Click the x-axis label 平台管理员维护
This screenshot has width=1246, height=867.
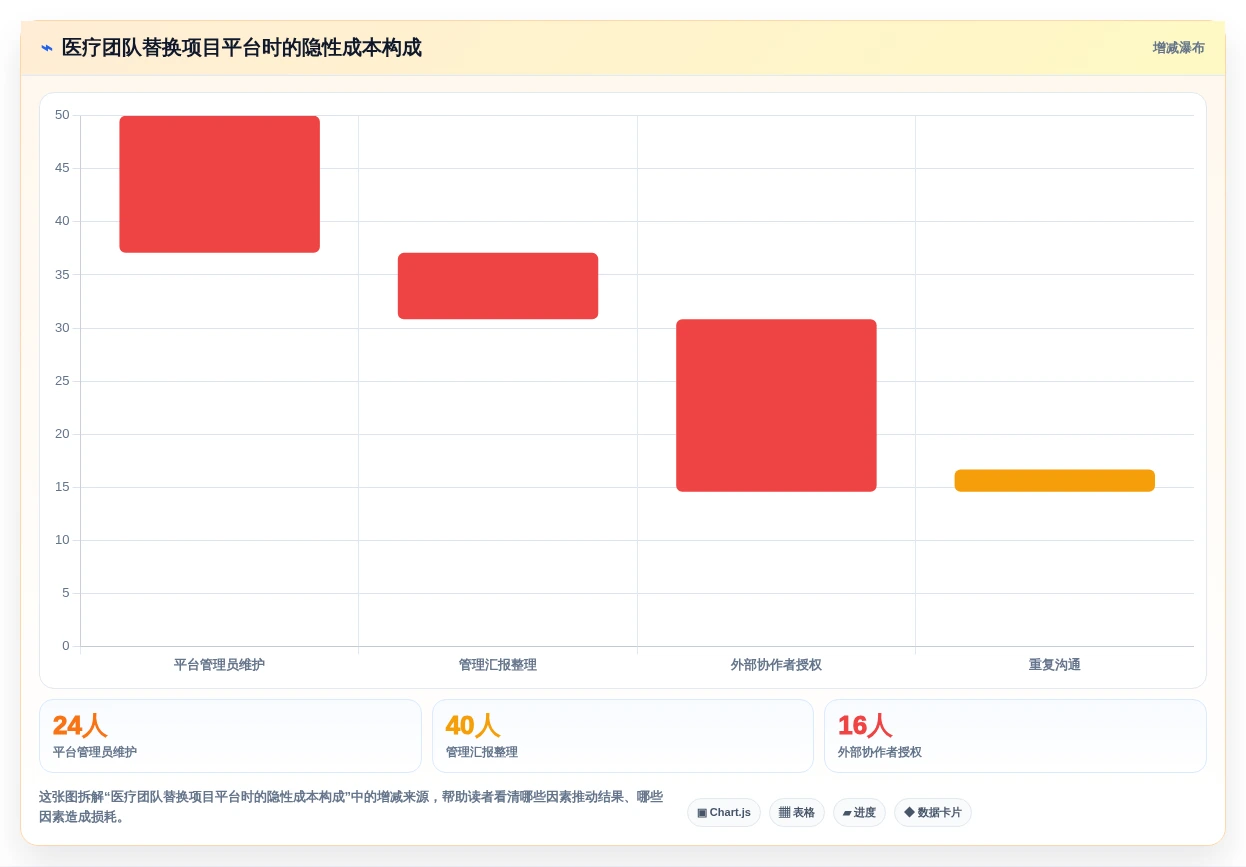(x=219, y=665)
